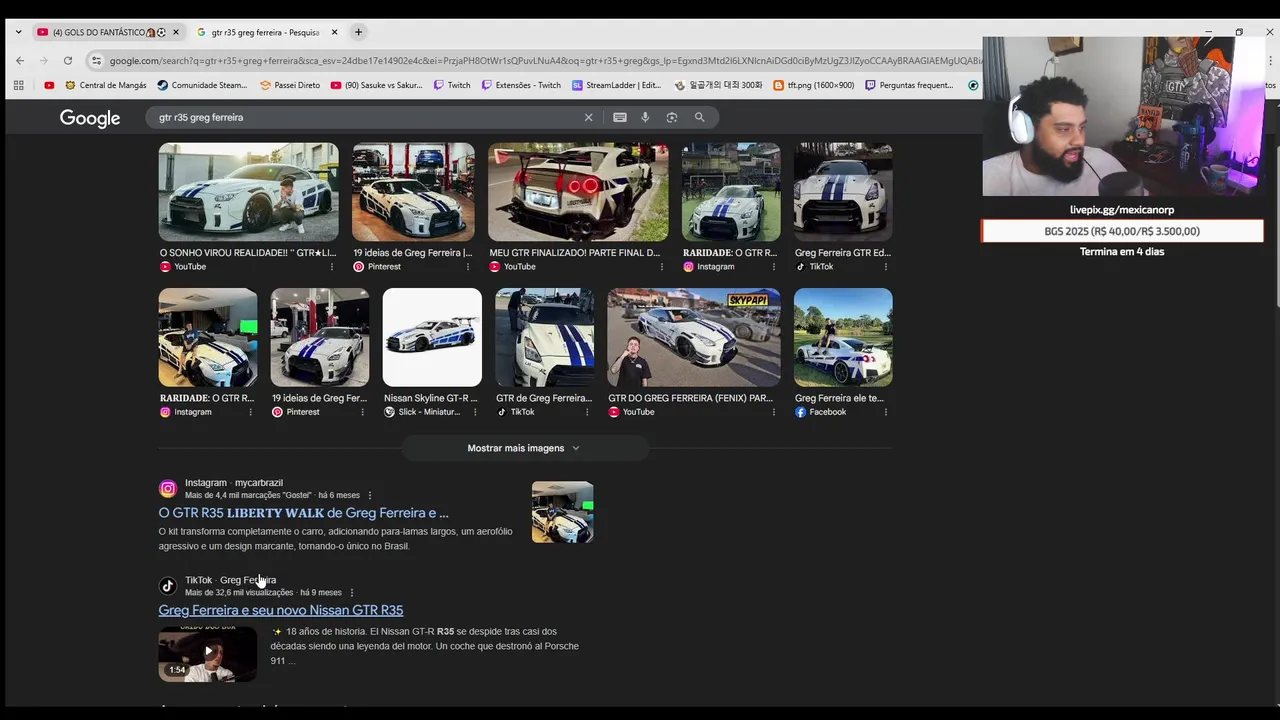Click the magnifier search icon
The width and height of the screenshot is (1280, 720).
click(700, 117)
